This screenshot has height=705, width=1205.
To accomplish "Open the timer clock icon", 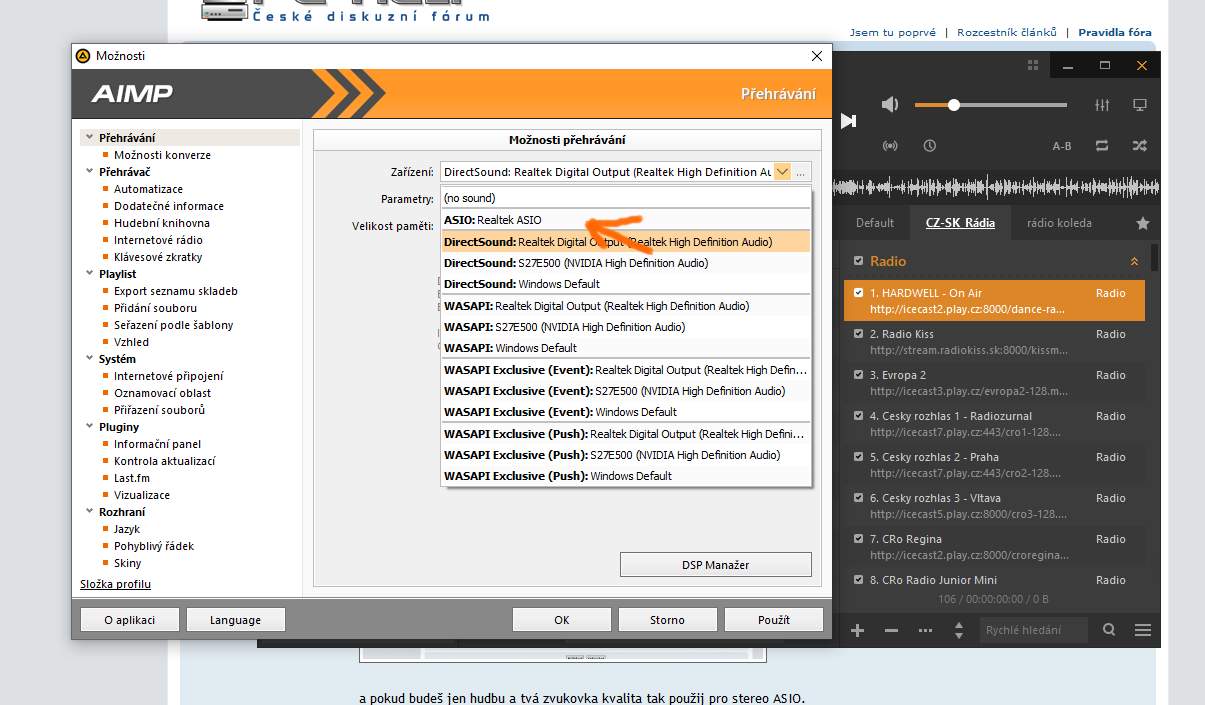I will pyautogui.click(x=930, y=146).
